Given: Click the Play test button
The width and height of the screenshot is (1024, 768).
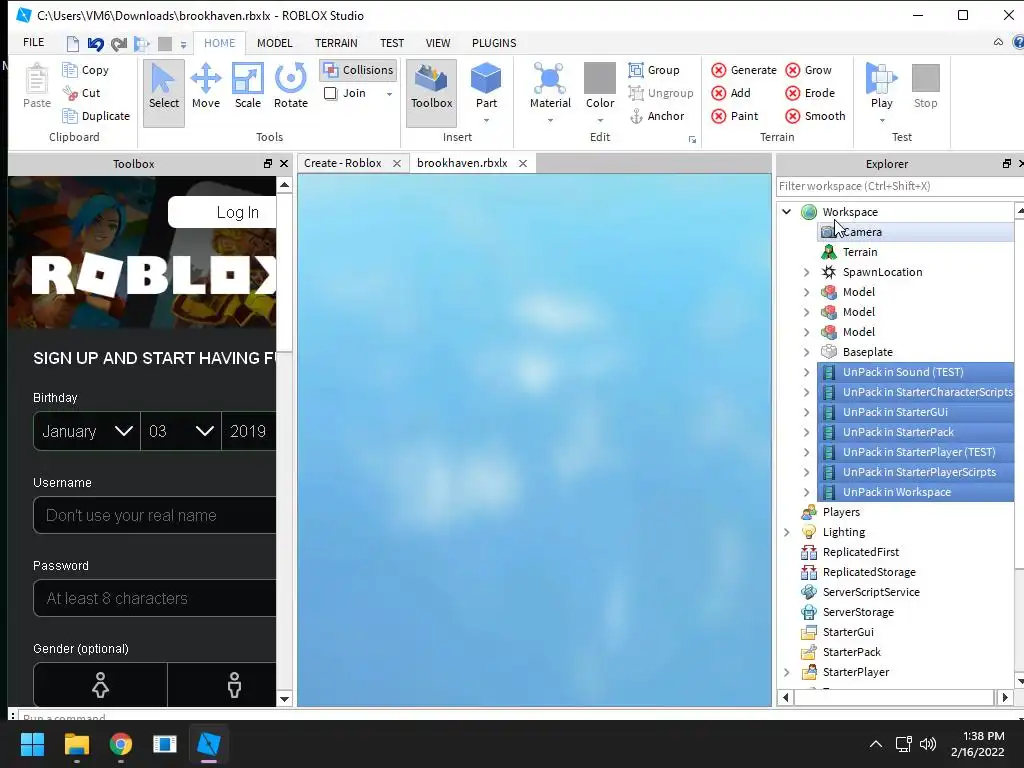Looking at the screenshot, I should tap(882, 87).
